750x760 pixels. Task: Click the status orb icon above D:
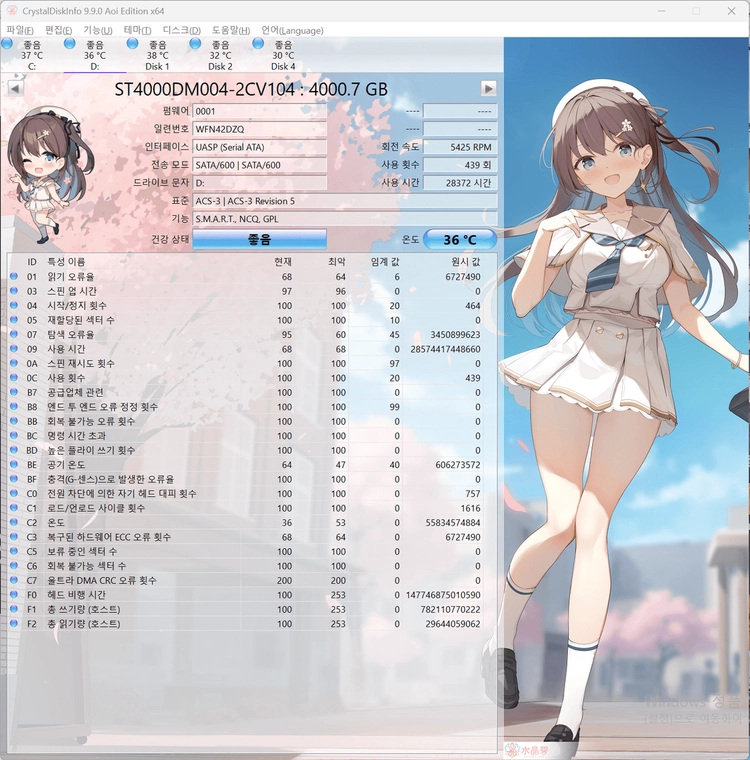tap(70, 44)
